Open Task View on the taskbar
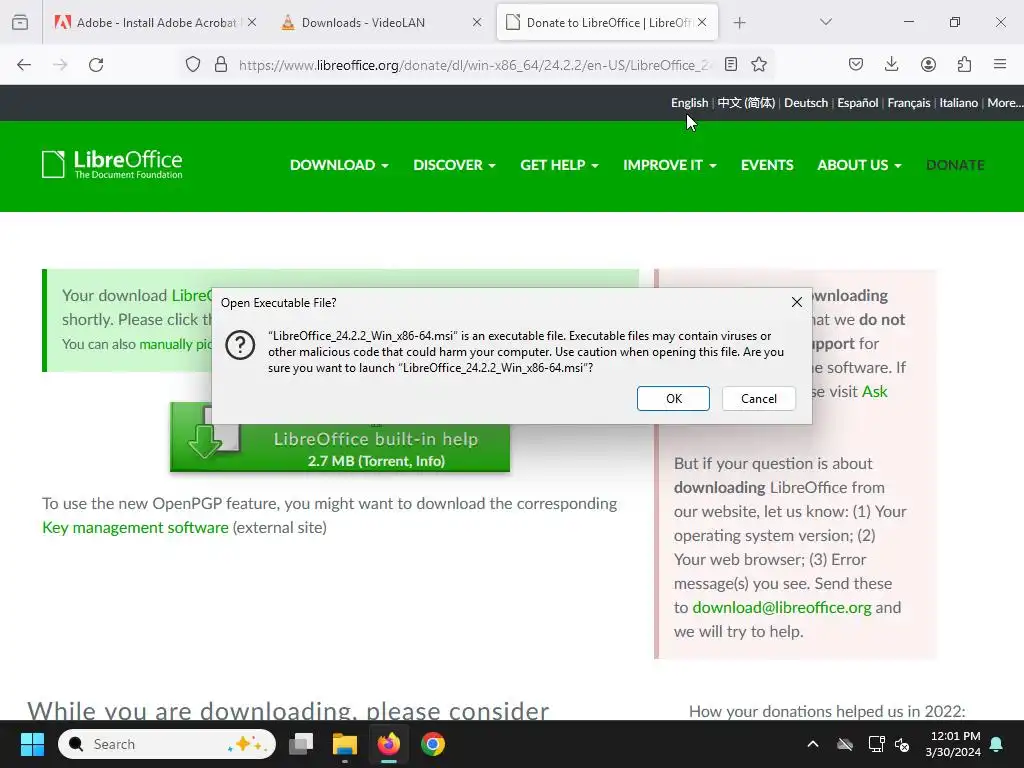Viewport: 1024px width, 768px height. (x=301, y=744)
